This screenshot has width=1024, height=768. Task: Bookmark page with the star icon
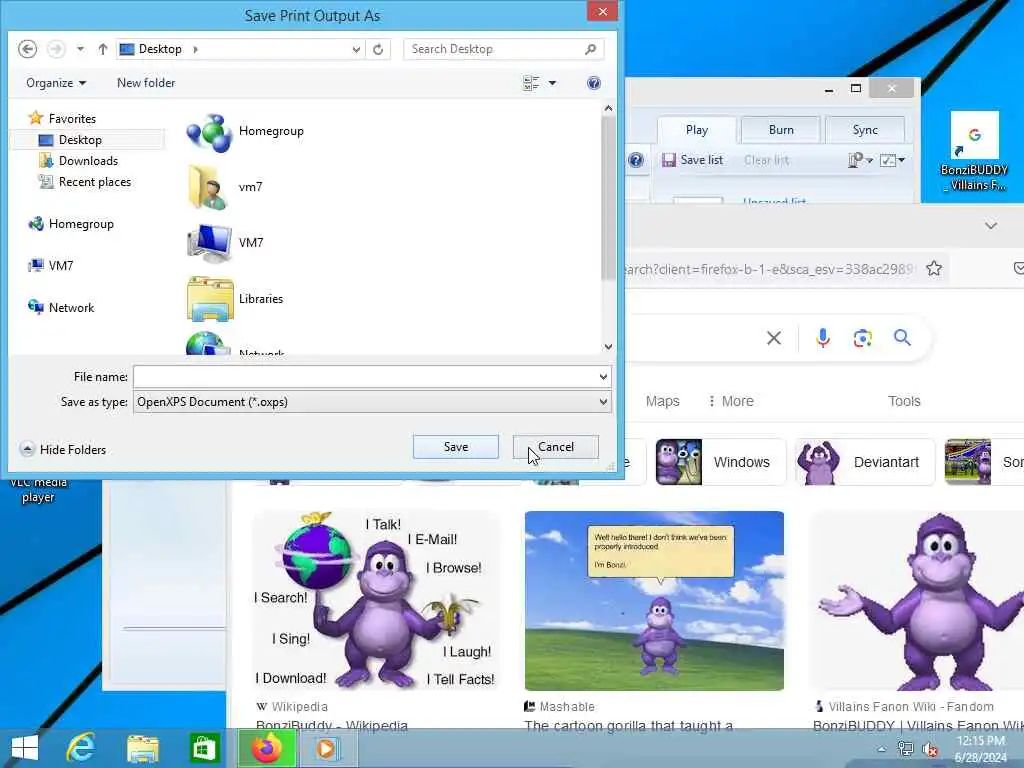click(x=934, y=268)
